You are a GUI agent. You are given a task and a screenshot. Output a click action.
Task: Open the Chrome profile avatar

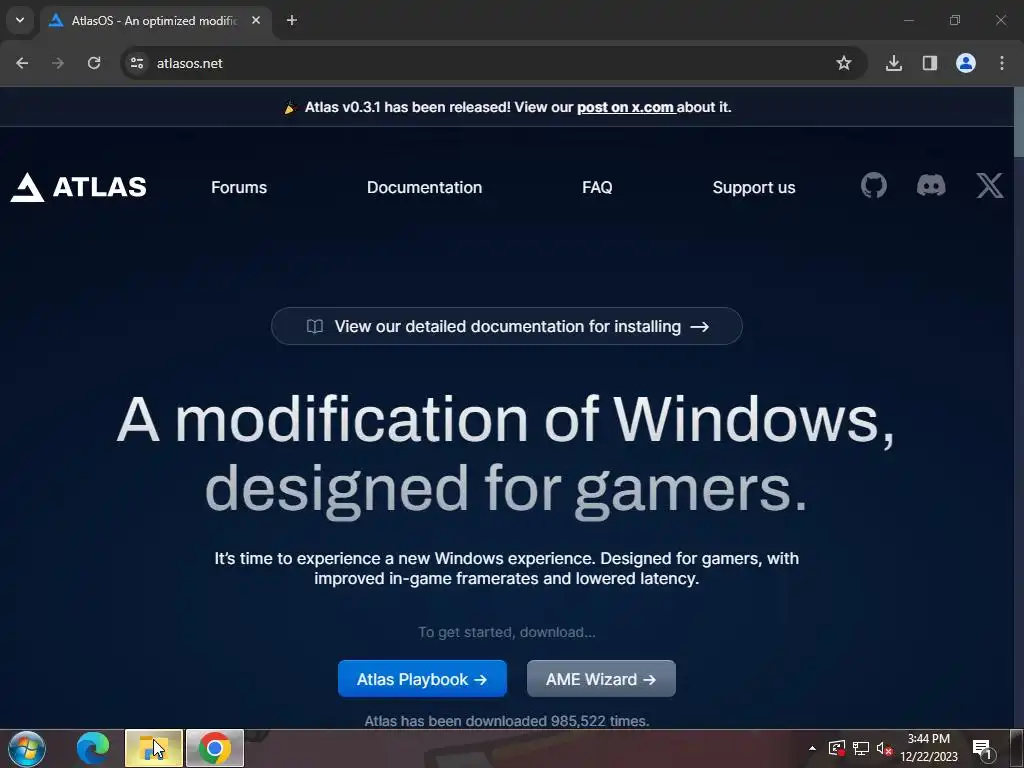(966, 63)
